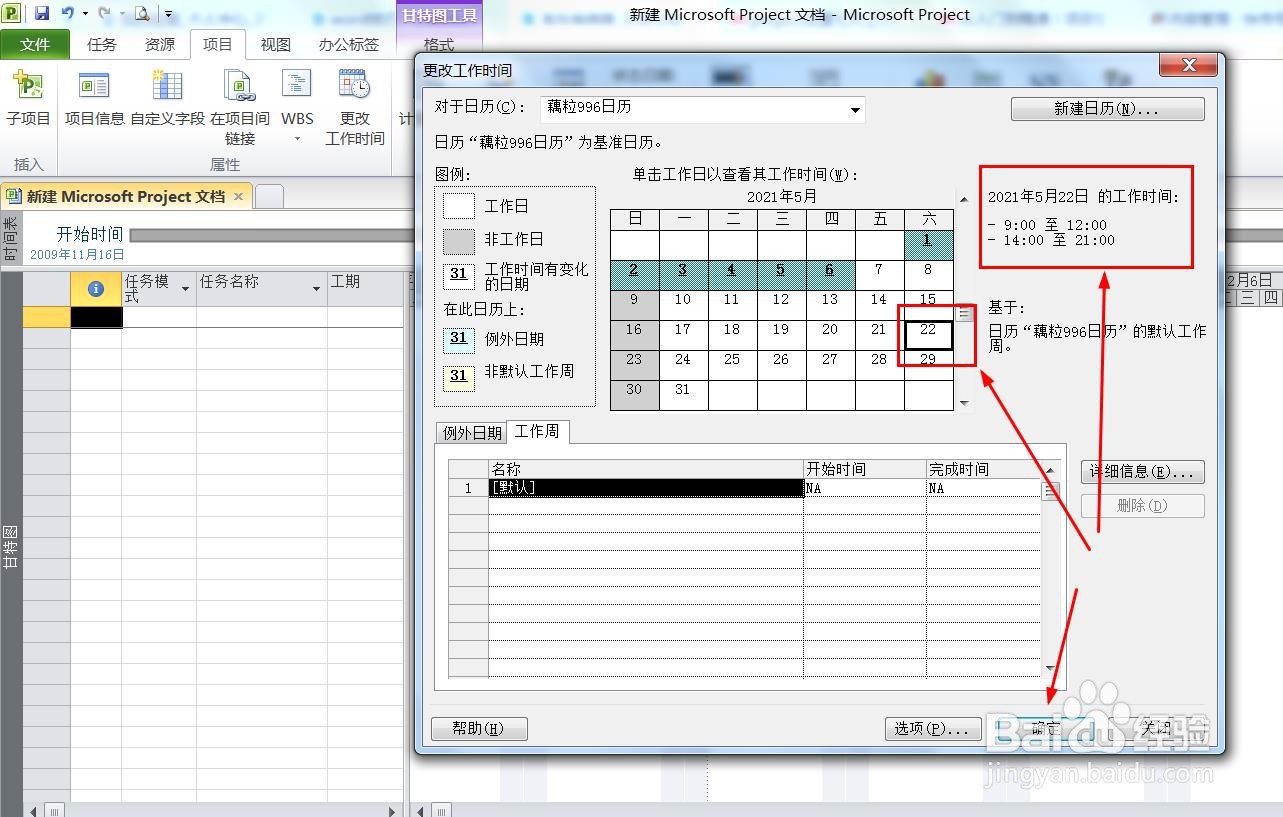Expand the 对于日历 calendar dropdown

[x=855, y=109]
